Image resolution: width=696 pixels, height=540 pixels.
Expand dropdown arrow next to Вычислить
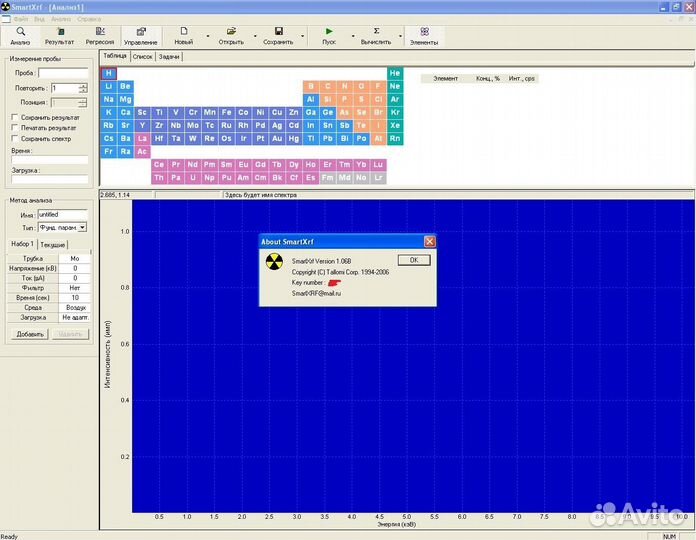[x=400, y=36]
